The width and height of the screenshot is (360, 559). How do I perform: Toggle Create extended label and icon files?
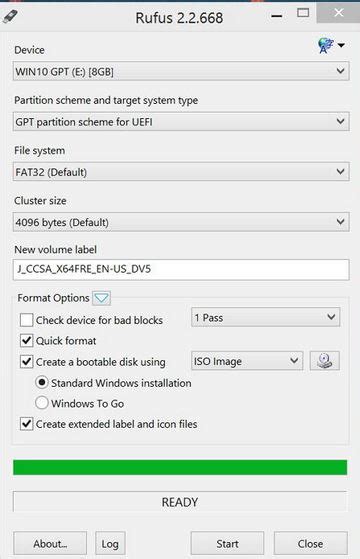click(26, 424)
